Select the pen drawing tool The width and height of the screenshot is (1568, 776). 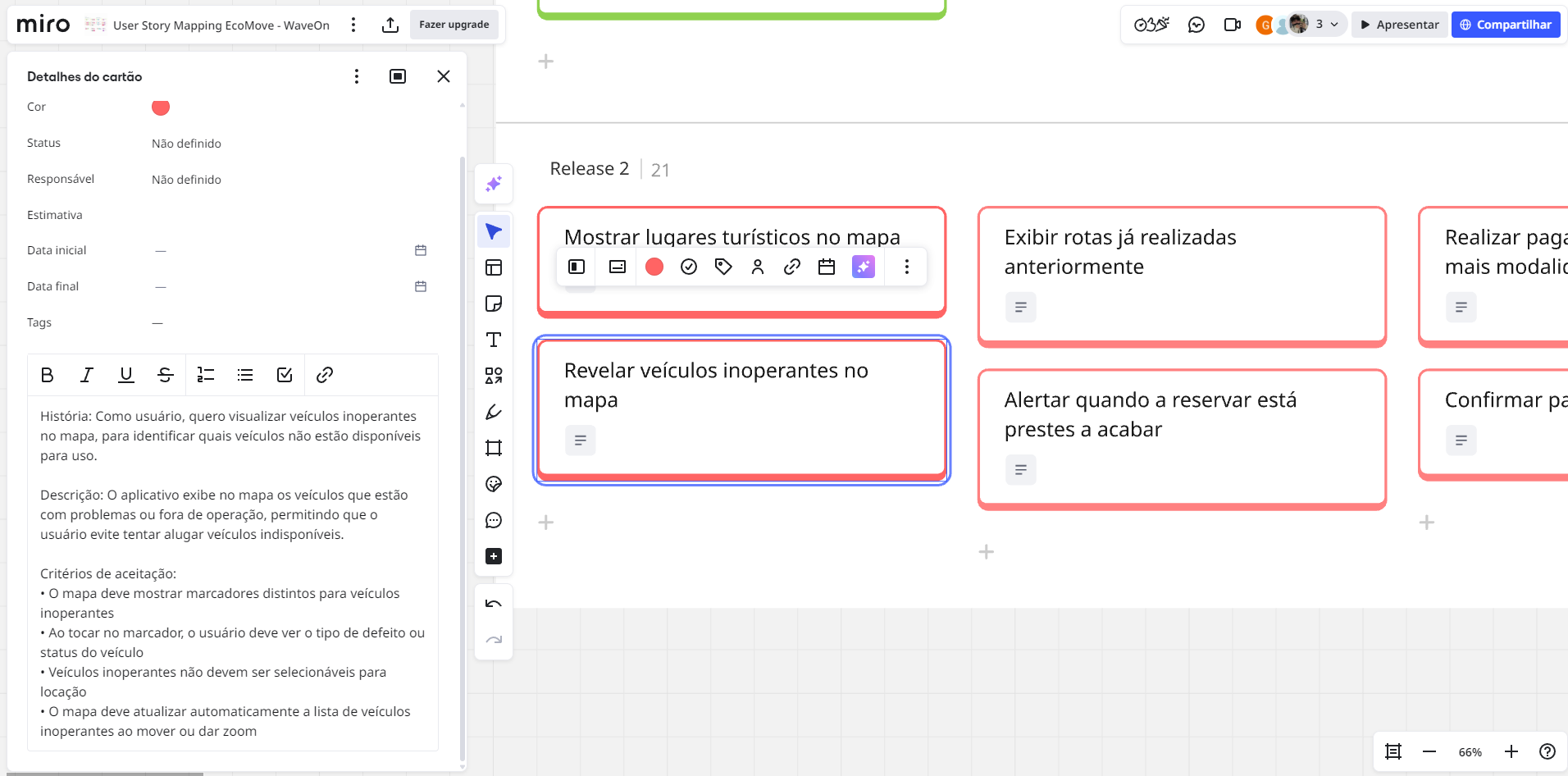494,413
